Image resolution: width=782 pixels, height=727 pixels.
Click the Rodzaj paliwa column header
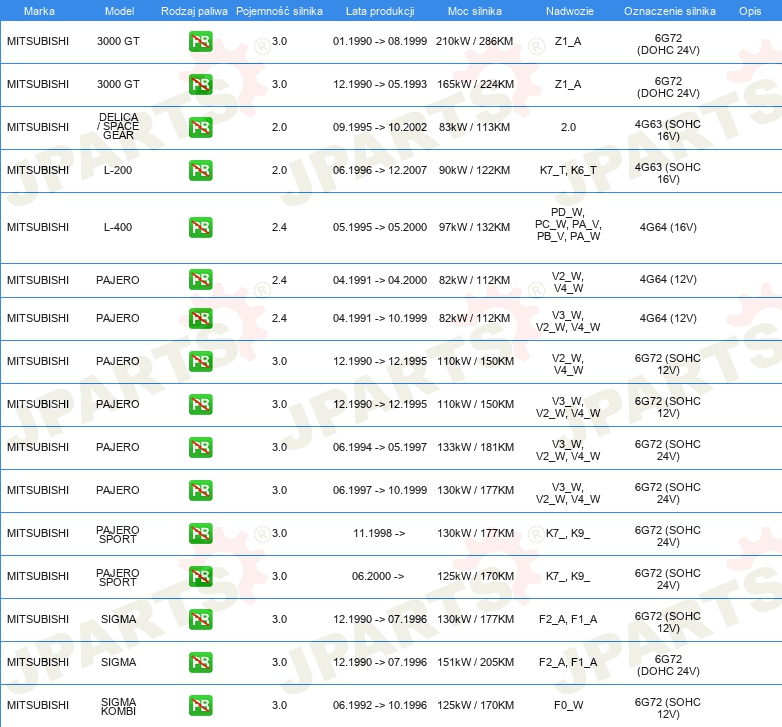tap(193, 11)
